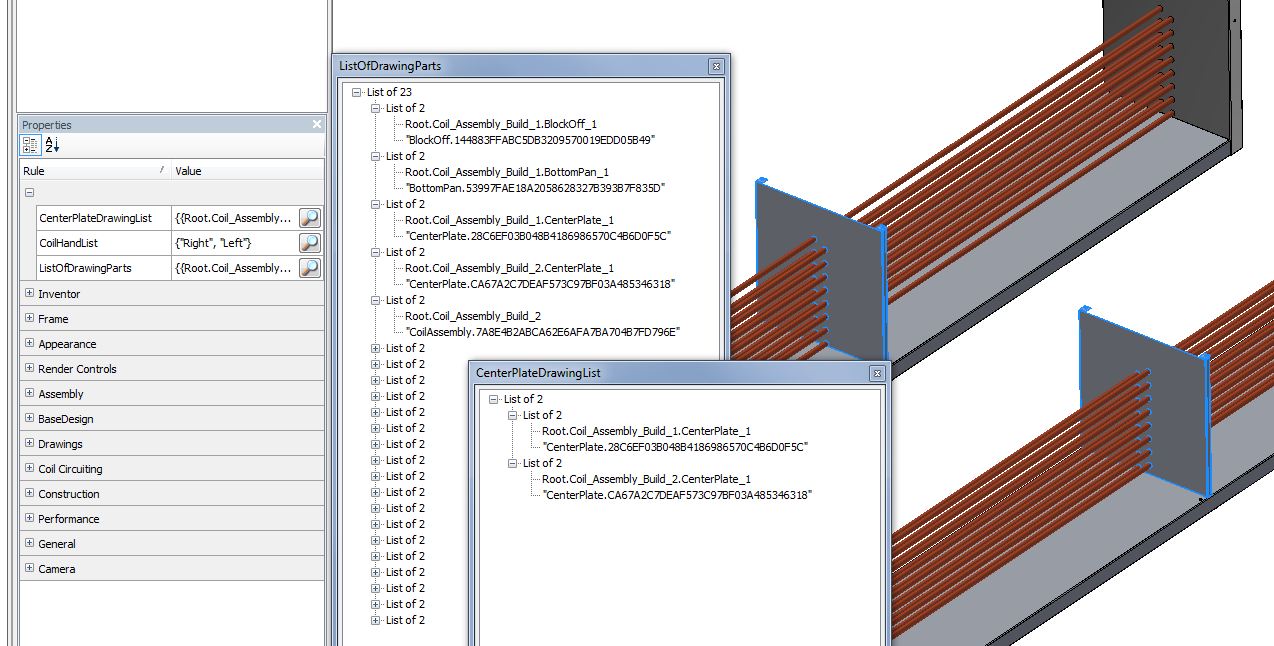Collapse the List of 23 root node
This screenshot has width=1274, height=646.
[x=355, y=92]
